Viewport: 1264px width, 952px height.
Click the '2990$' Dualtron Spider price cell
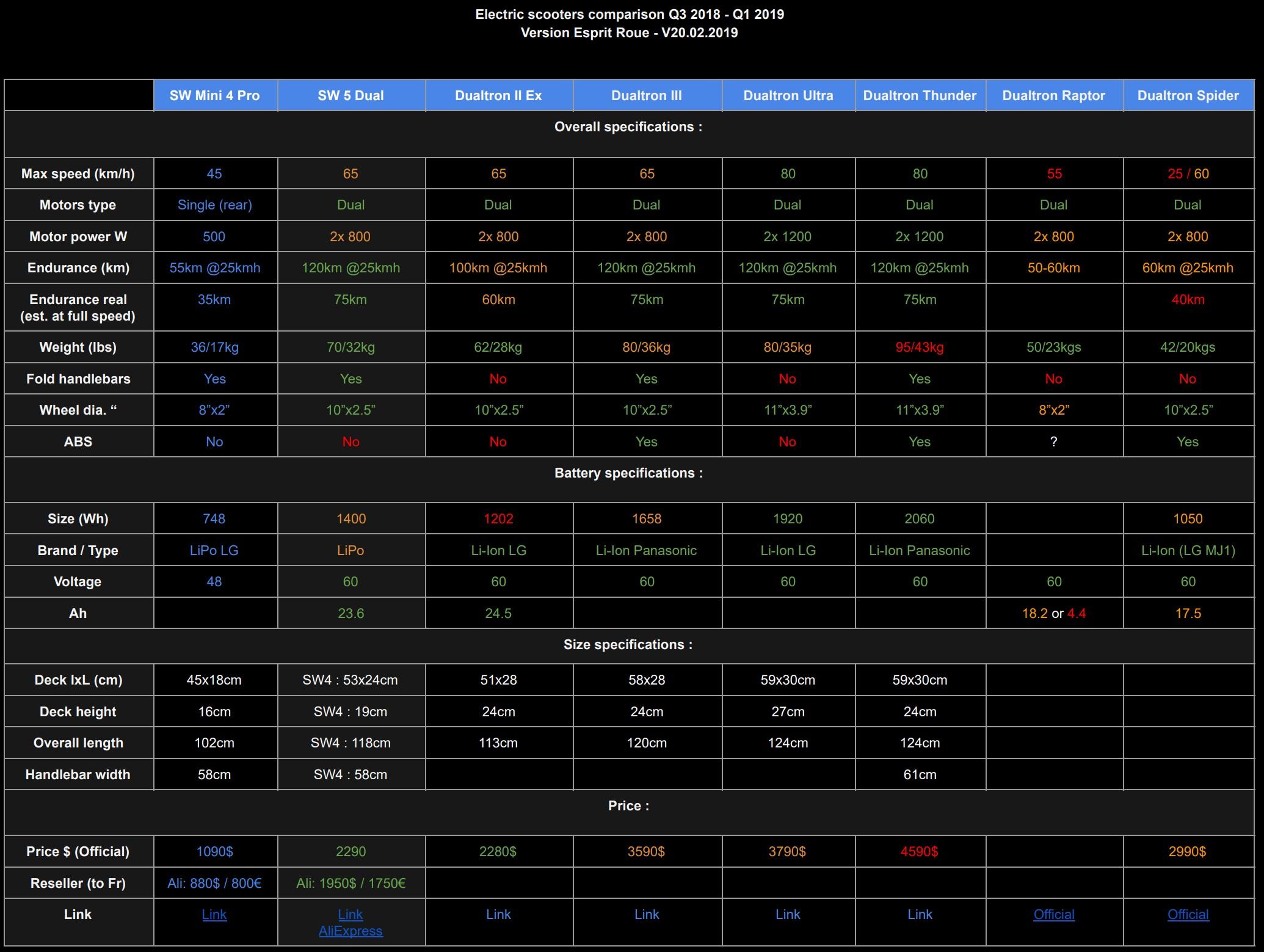click(1188, 852)
